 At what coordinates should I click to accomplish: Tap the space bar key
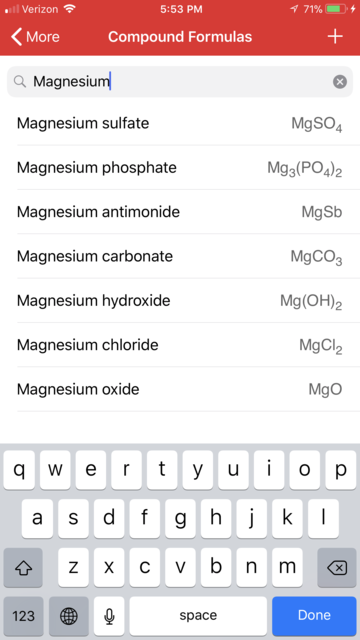[x=198, y=616]
